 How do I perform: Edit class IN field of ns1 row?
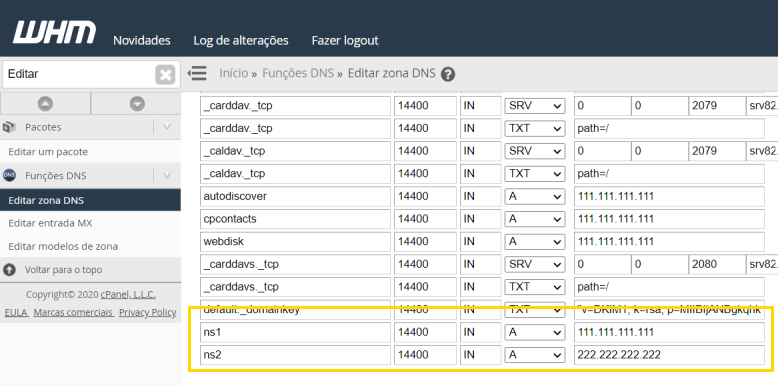click(x=480, y=332)
